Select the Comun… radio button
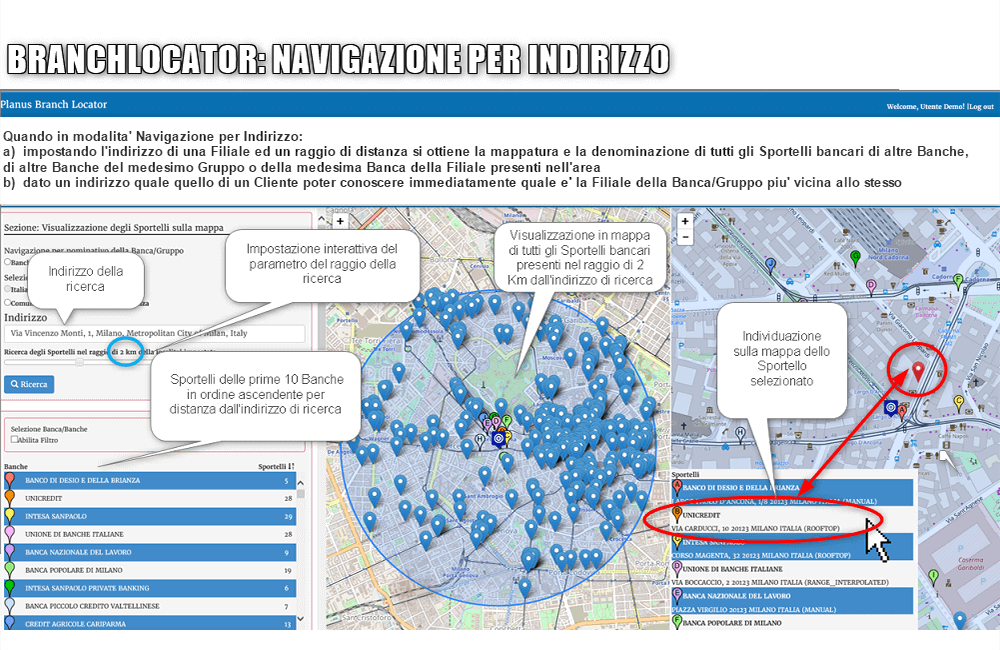 tap(8, 302)
